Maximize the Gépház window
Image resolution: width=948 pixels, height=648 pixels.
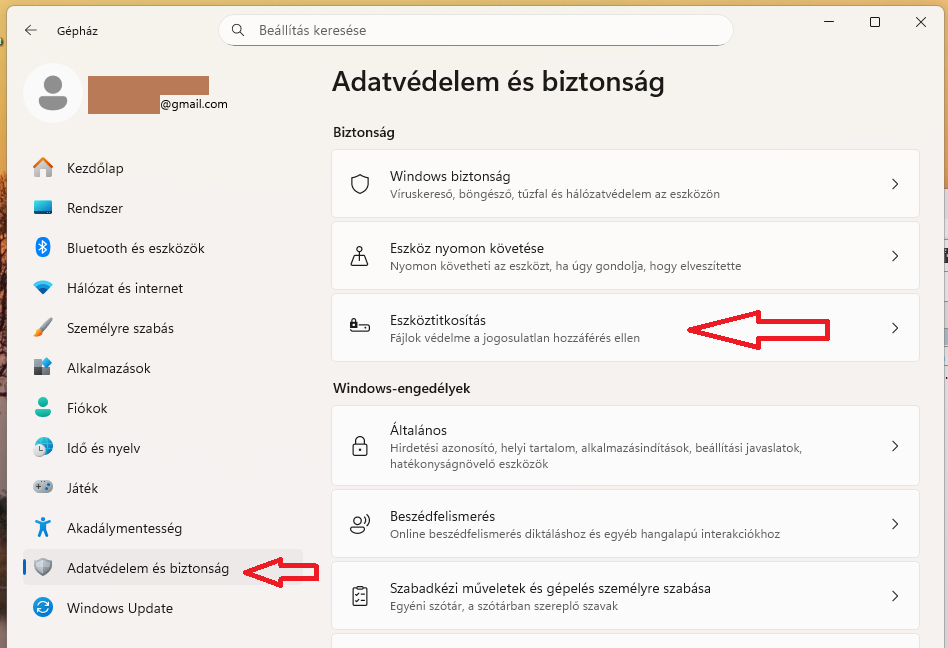(875, 22)
